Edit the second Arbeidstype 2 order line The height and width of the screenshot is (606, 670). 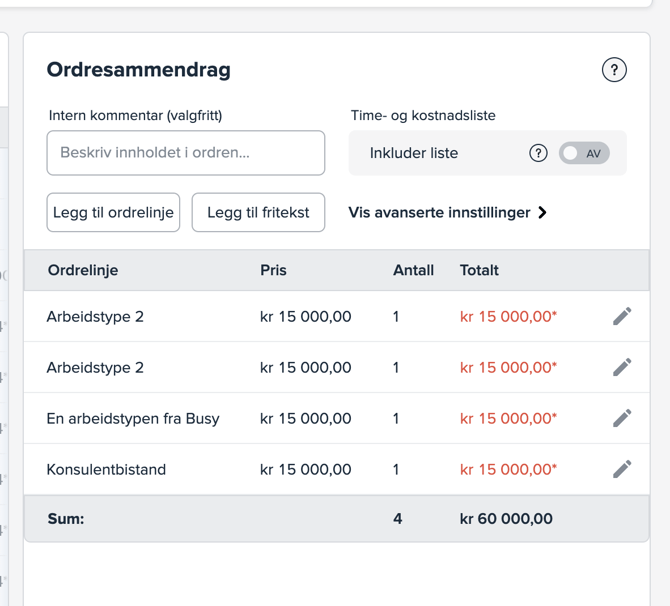(x=622, y=367)
